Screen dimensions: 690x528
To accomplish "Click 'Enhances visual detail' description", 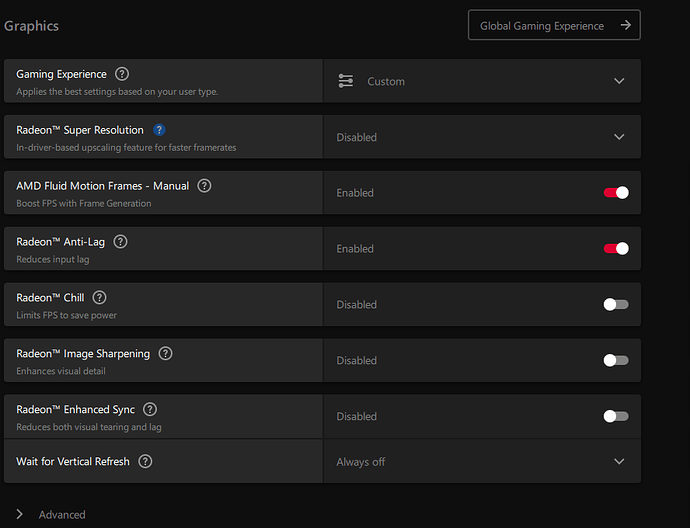I will tap(61, 371).
